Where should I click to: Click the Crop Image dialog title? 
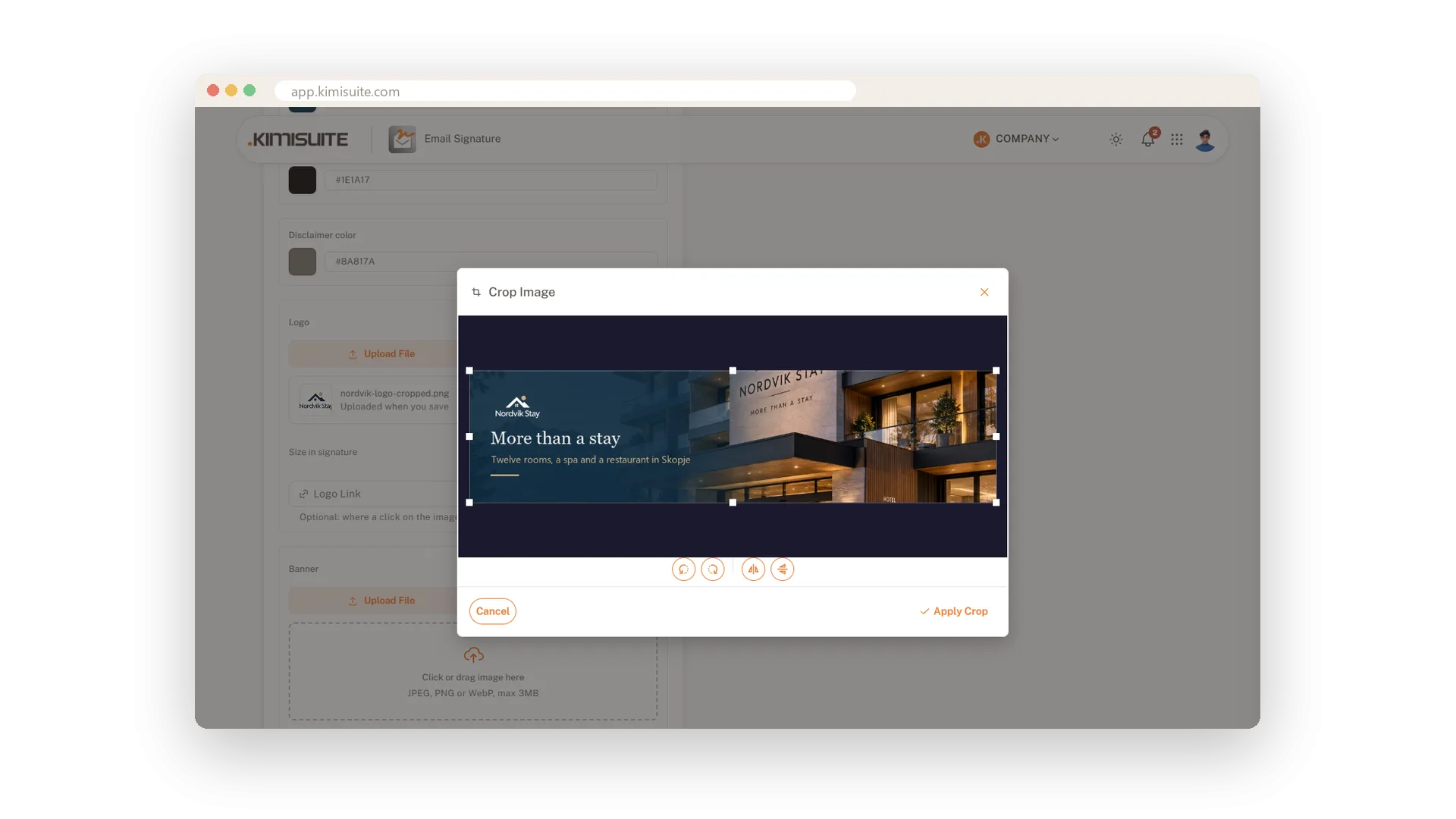pyautogui.click(x=522, y=292)
